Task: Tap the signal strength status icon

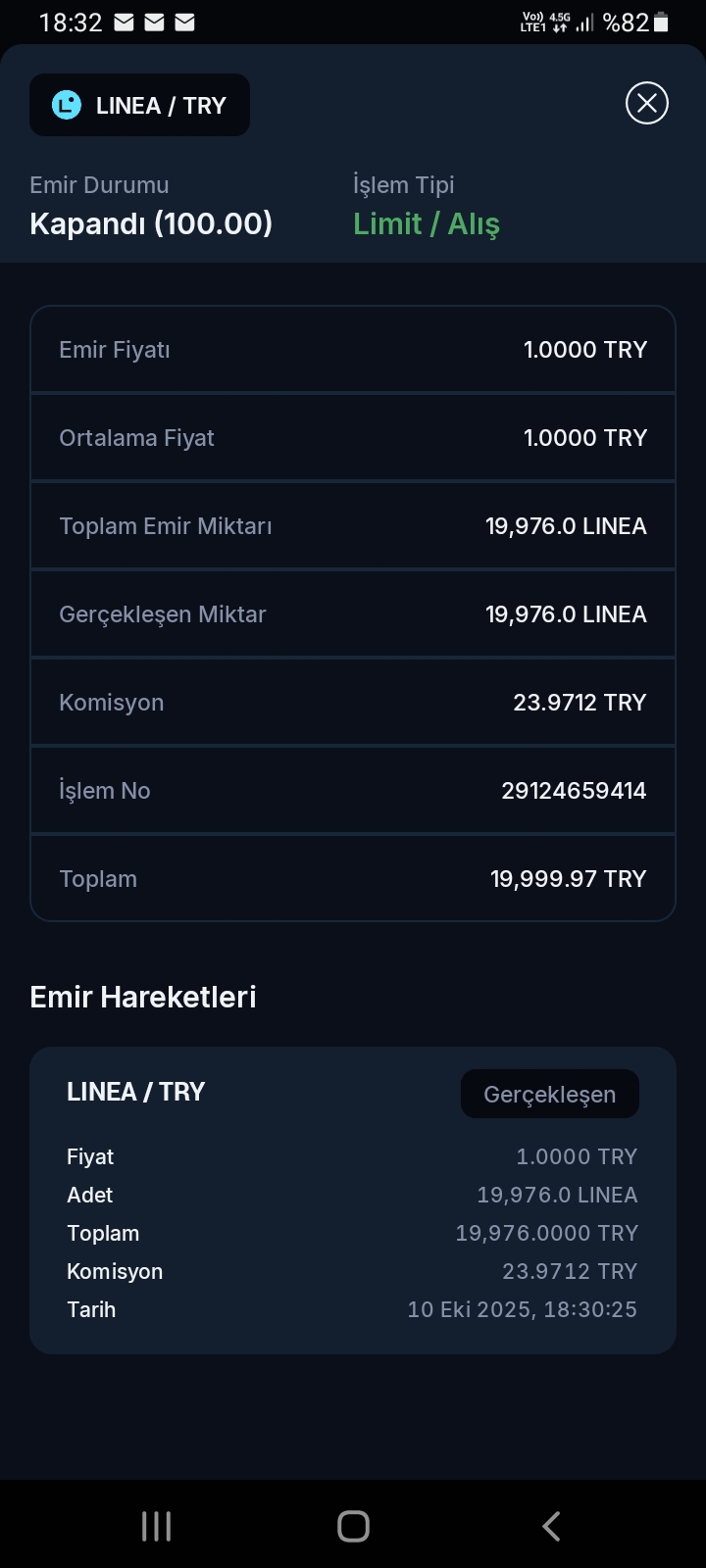Action: pos(584,22)
